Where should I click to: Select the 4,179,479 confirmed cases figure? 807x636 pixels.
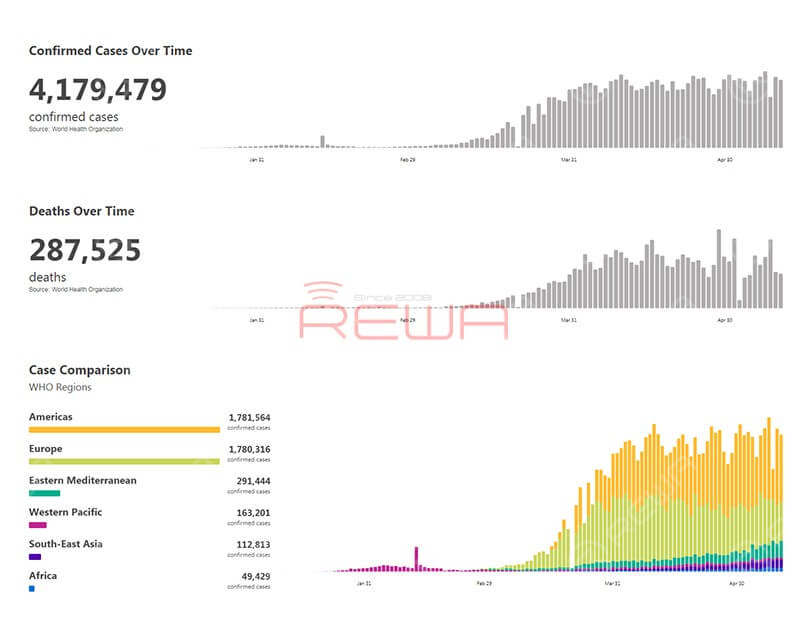(x=98, y=90)
